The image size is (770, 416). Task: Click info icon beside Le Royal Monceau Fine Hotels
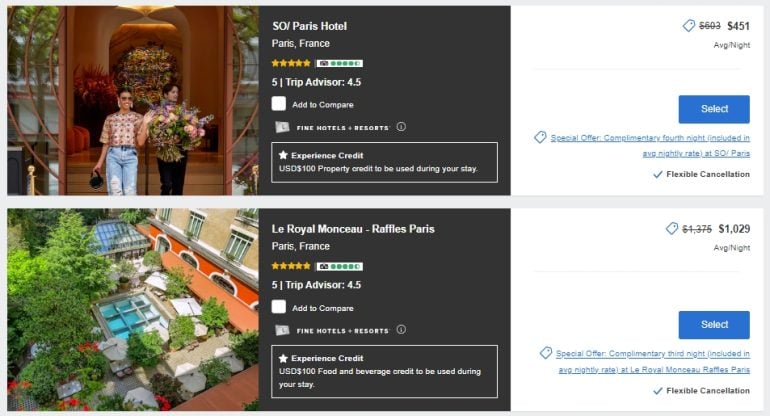(x=401, y=330)
